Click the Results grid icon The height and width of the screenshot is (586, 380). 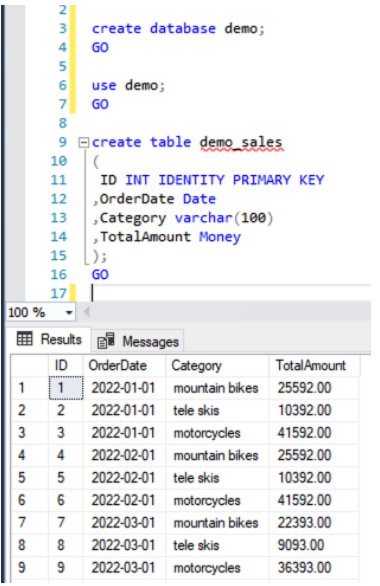pyautogui.click(x=25, y=339)
